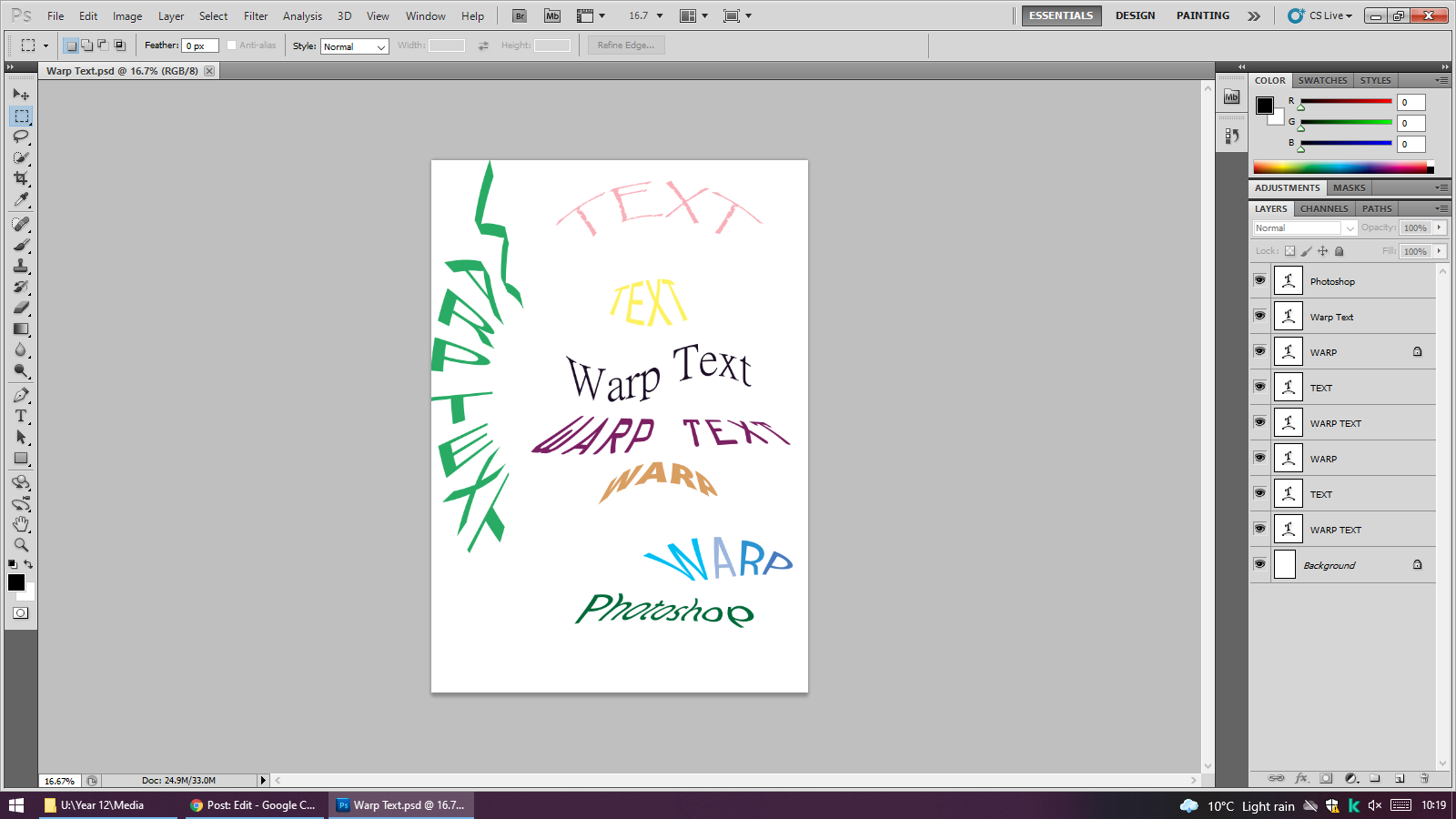
Task: Open the Layer menu
Action: click(171, 15)
